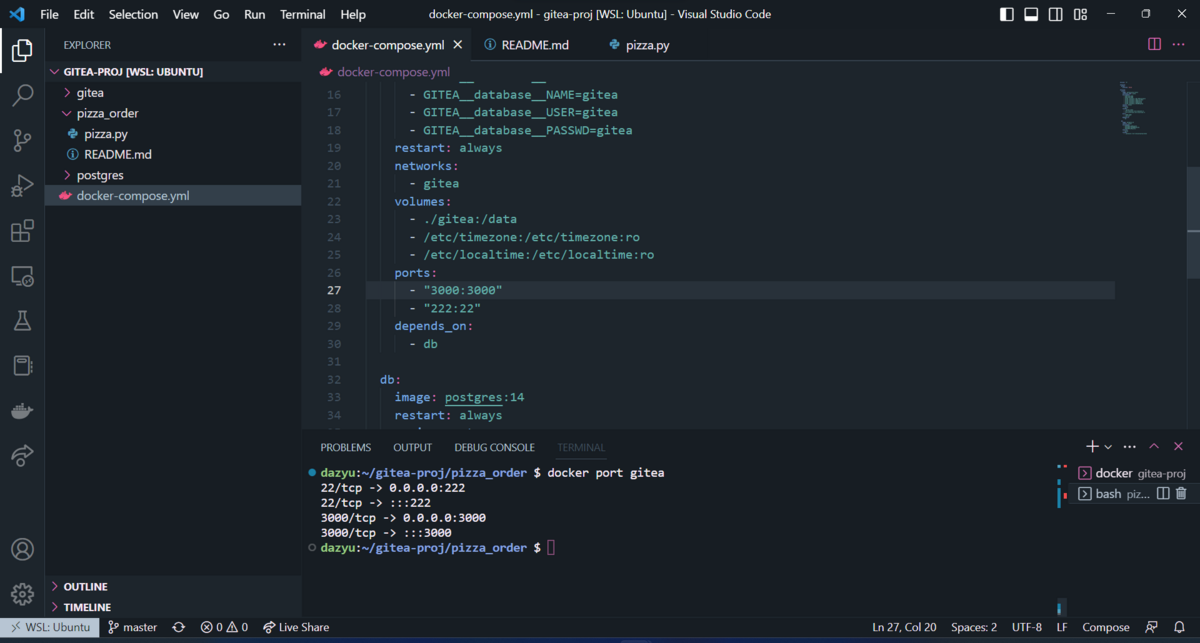Open the Accounts icon in activity bar
This screenshot has height=643, width=1200.
pos(22,549)
